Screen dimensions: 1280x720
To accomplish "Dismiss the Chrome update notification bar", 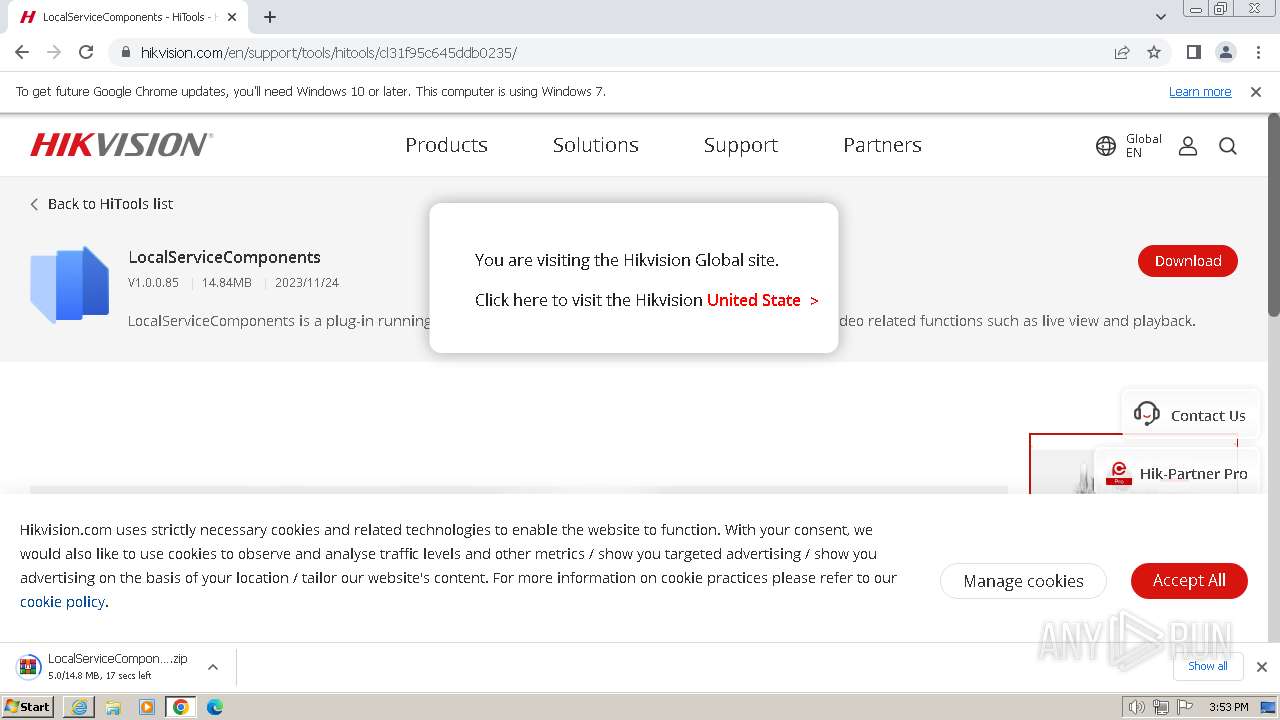I will tap(1256, 92).
